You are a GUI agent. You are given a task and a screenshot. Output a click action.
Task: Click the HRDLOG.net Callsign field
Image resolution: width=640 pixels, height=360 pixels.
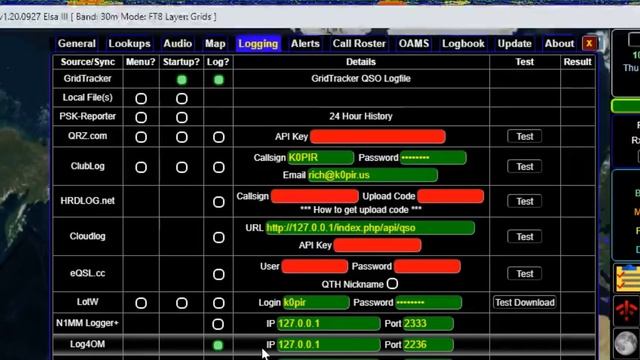tap(315, 196)
